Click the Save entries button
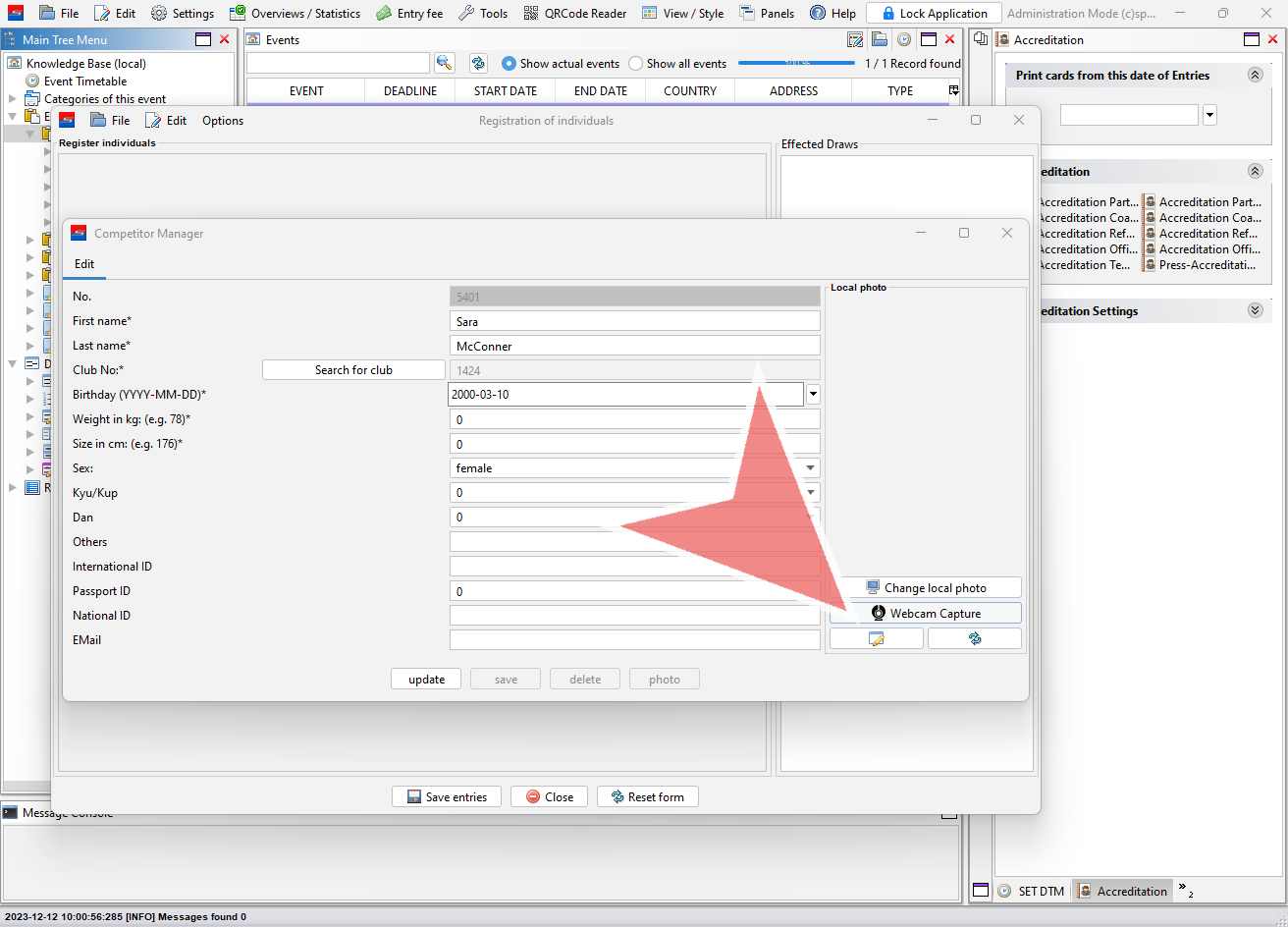The height and width of the screenshot is (928, 1288). (446, 796)
